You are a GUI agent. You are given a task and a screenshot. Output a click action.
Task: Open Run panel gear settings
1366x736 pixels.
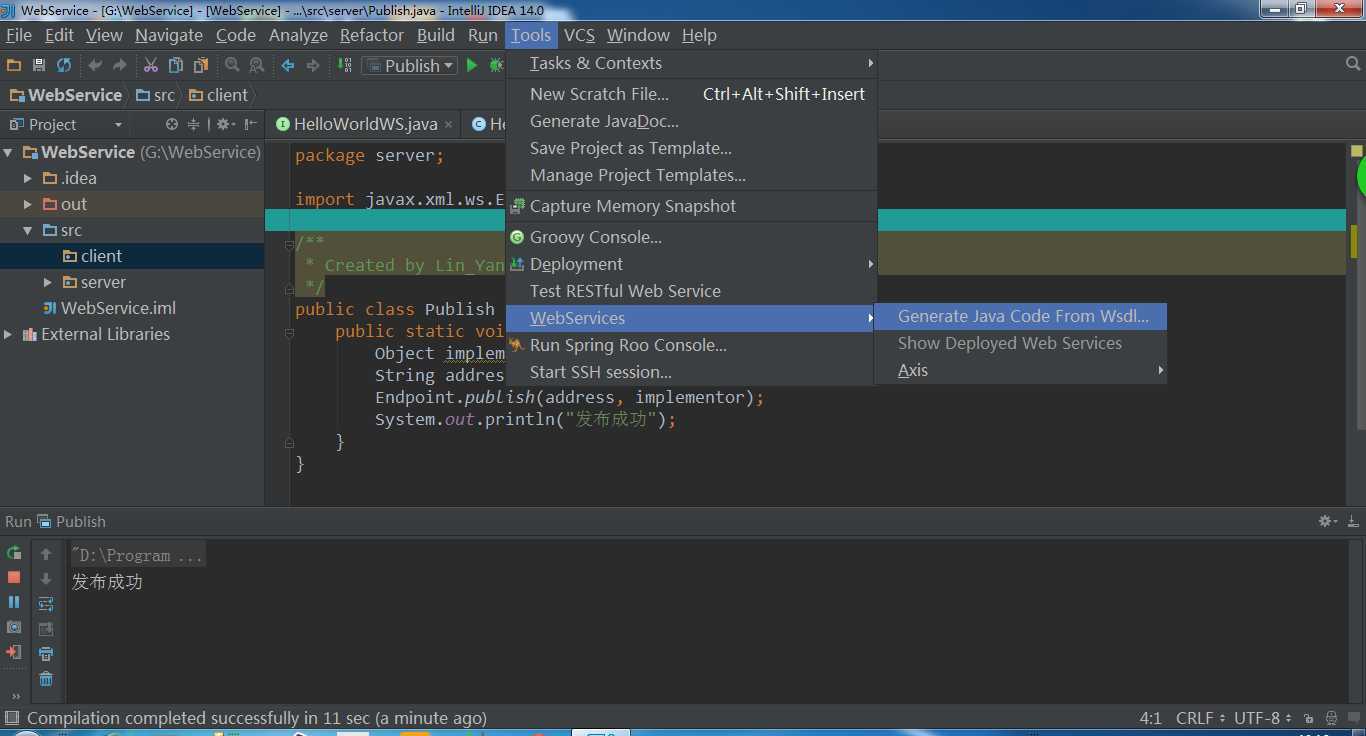1328,521
